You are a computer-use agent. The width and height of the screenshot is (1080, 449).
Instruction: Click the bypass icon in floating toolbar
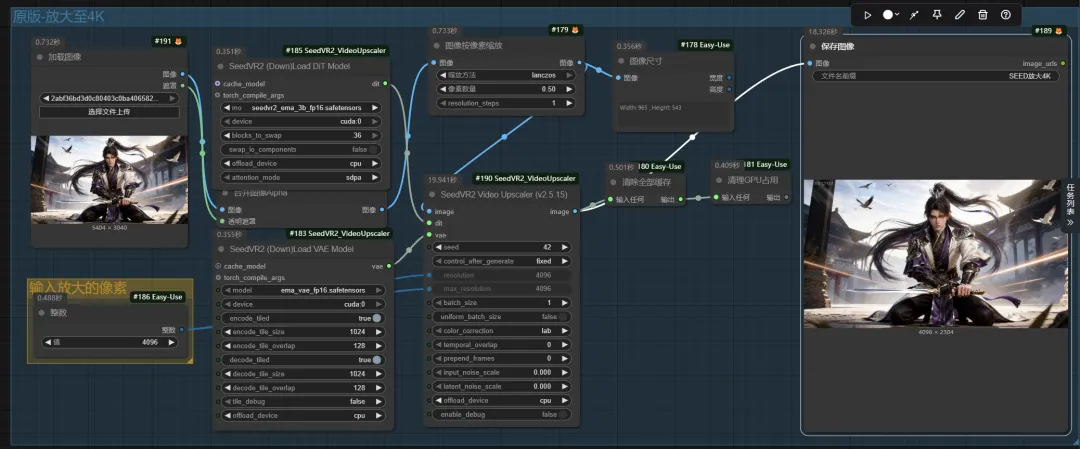tap(914, 14)
